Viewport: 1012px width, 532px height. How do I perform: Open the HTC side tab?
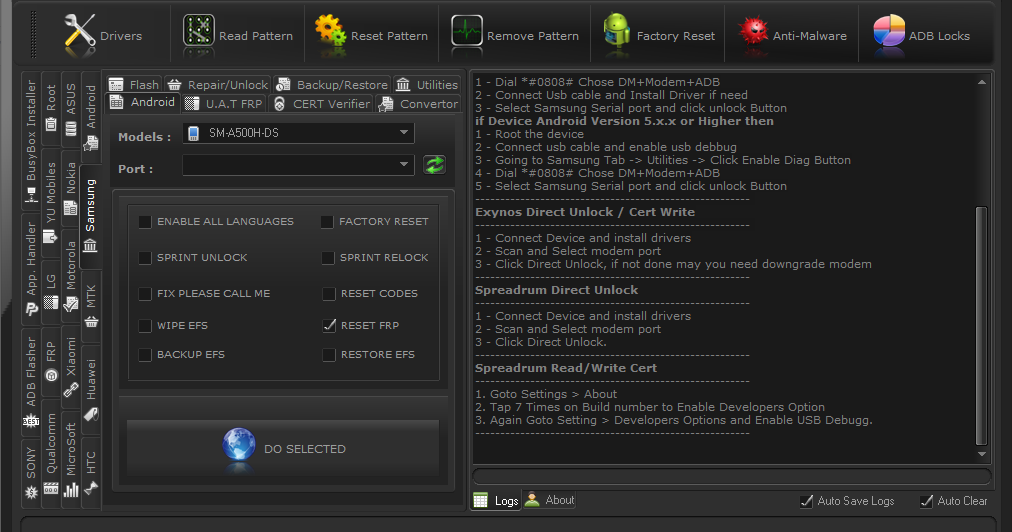click(91, 473)
